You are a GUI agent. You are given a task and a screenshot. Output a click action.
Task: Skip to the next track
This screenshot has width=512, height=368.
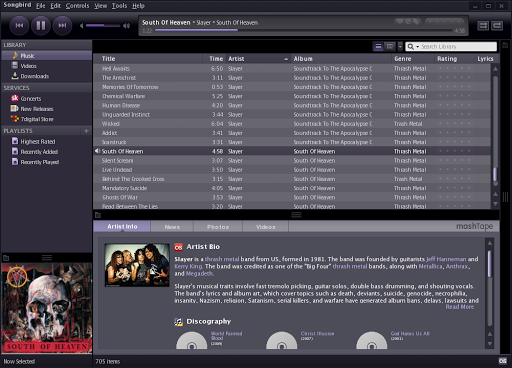(x=62, y=26)
